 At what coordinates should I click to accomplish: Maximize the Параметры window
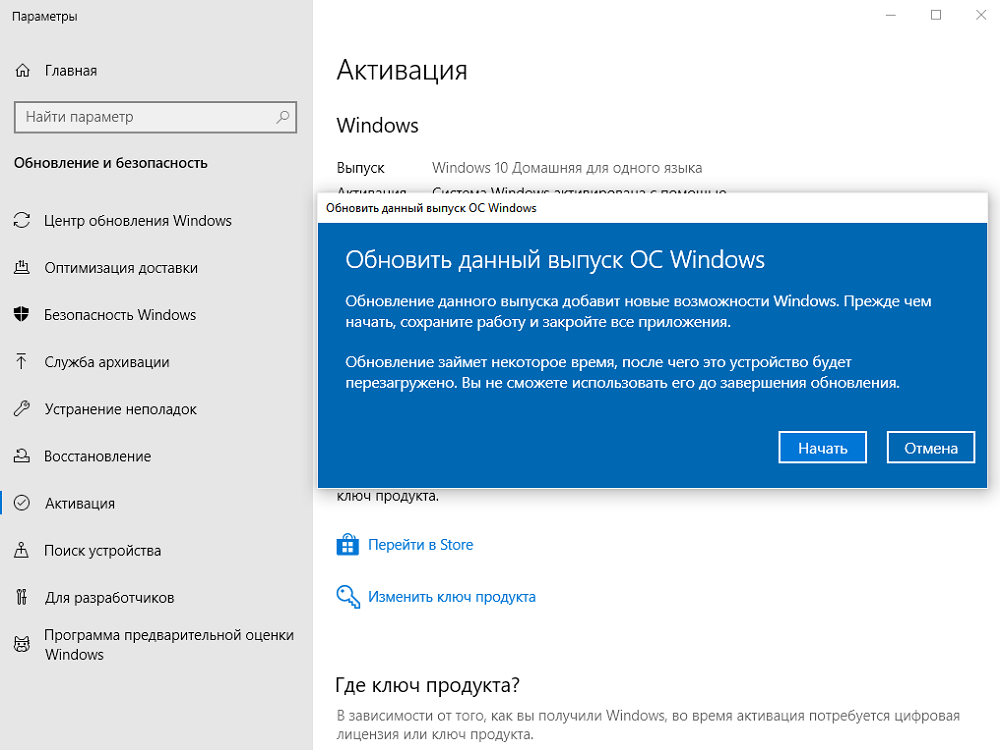click(936, 15)
